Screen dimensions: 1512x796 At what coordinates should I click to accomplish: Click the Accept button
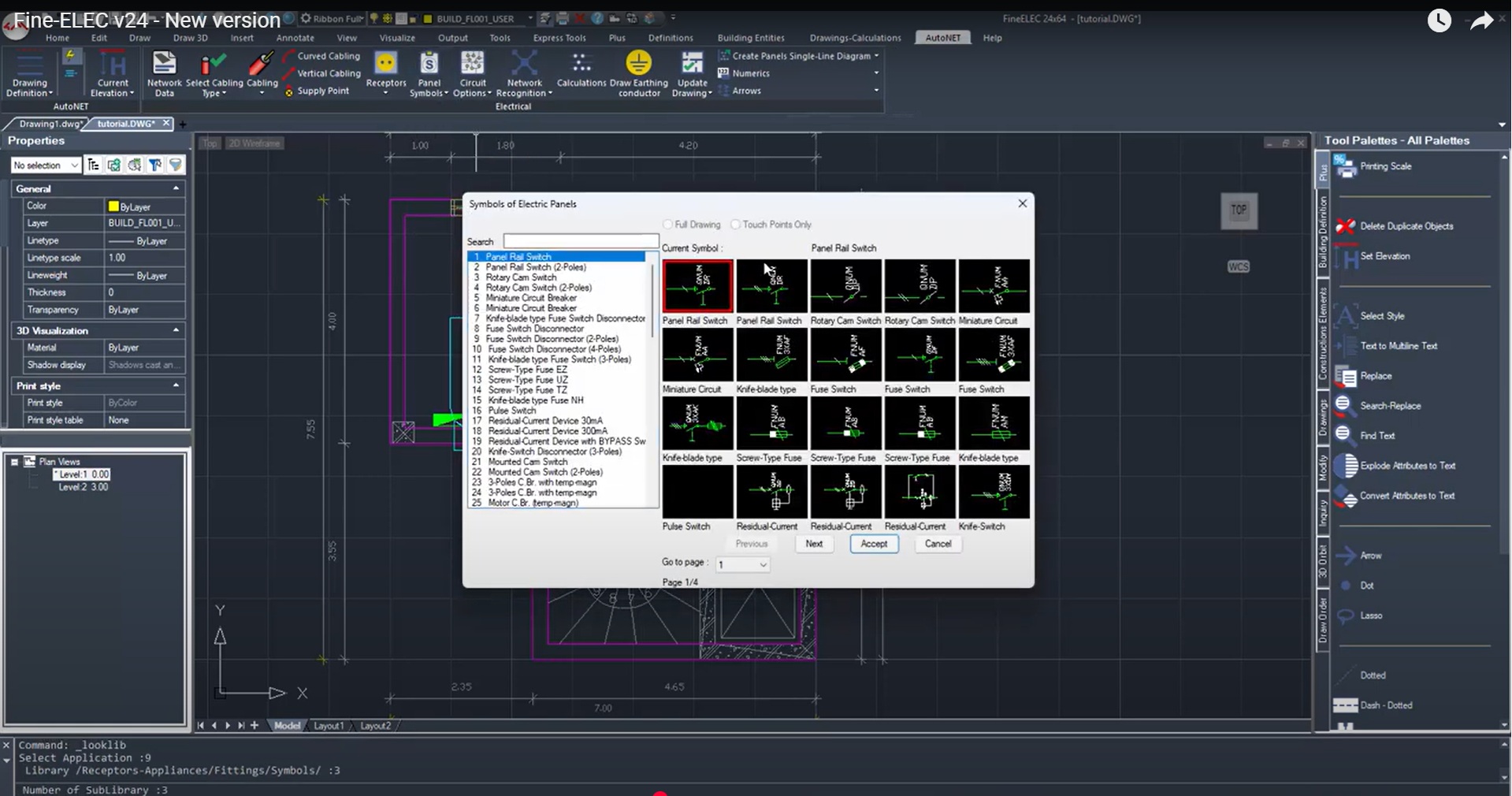click(874, 544)
